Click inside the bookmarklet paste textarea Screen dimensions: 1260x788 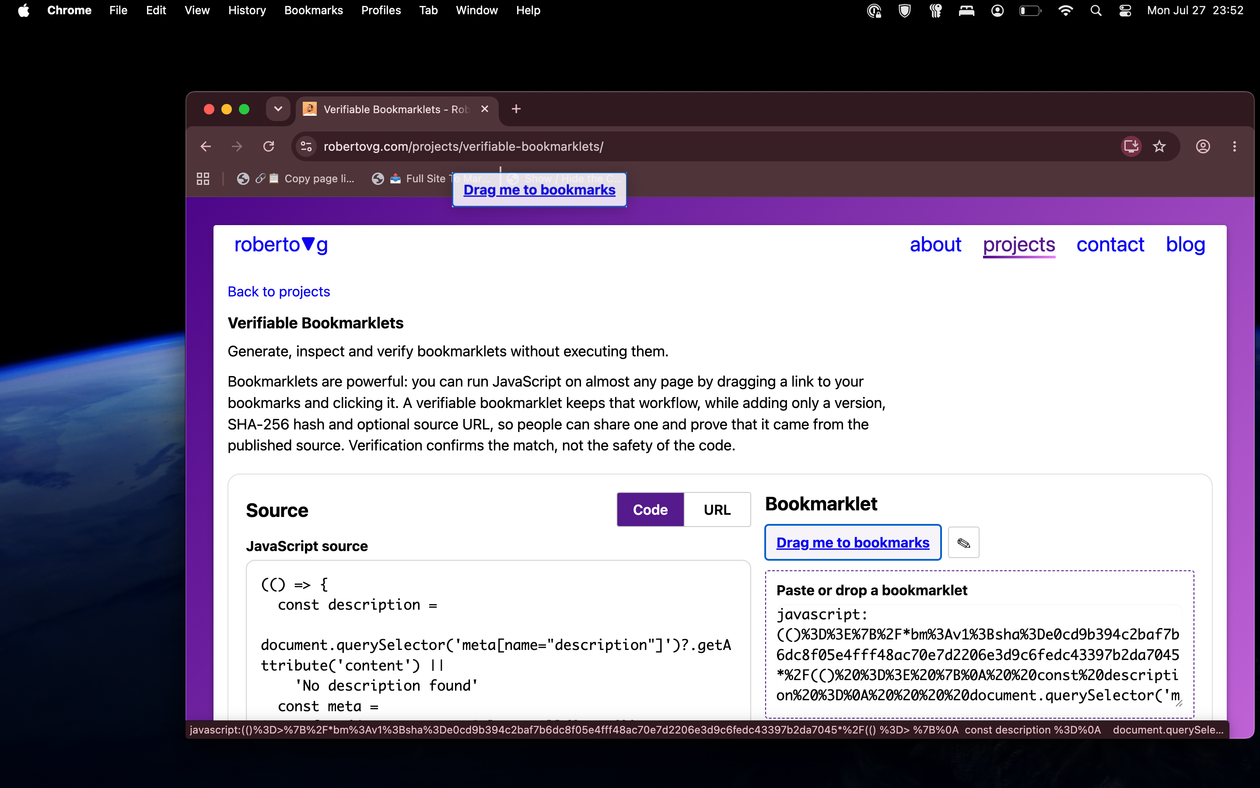coord(980,655)
